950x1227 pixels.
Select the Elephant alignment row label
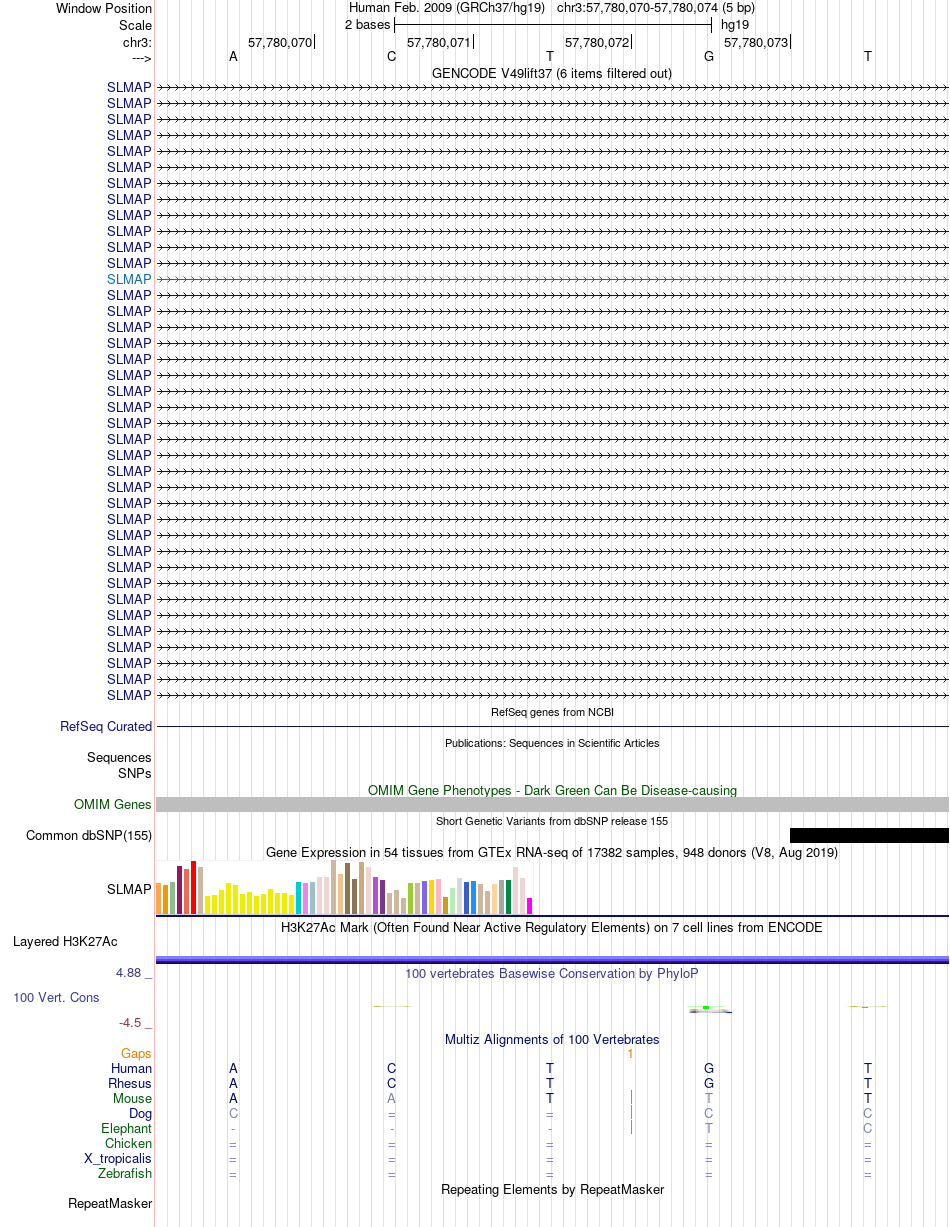tap(127, 1128)
